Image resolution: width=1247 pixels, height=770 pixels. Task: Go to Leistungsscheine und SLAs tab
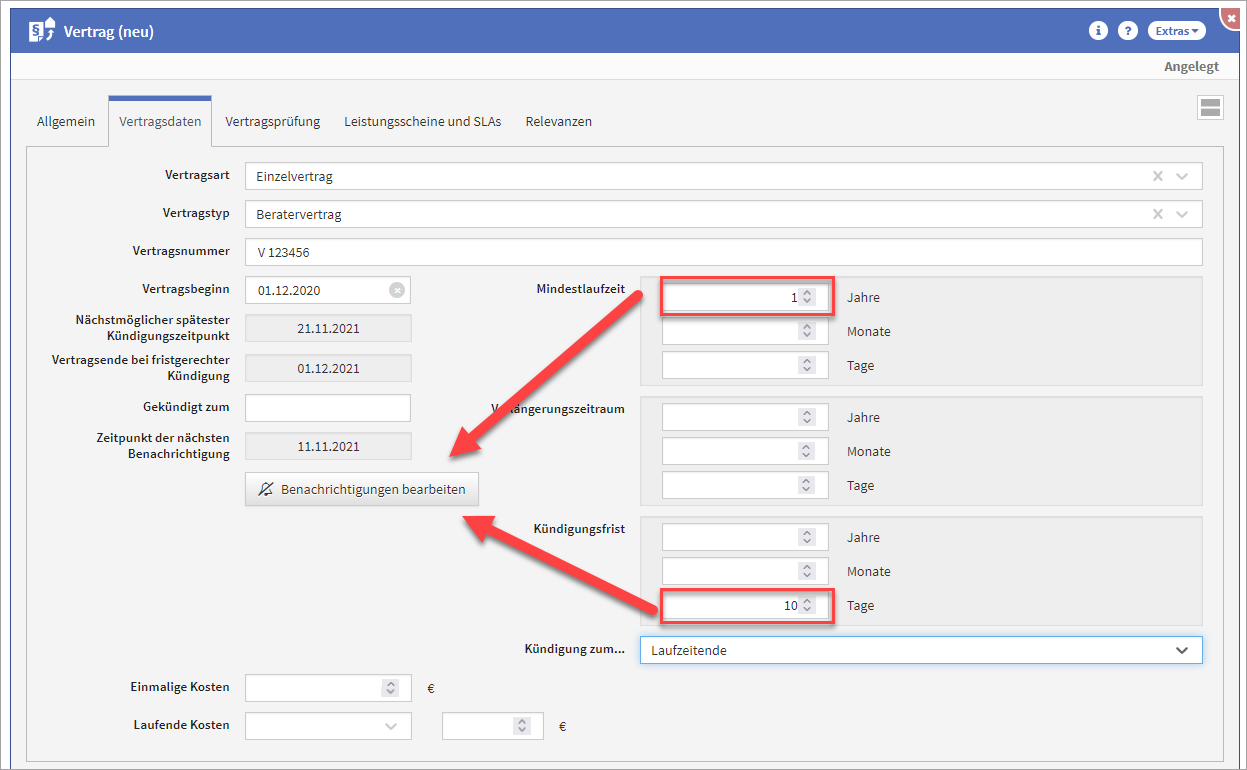tap(422, 122)
